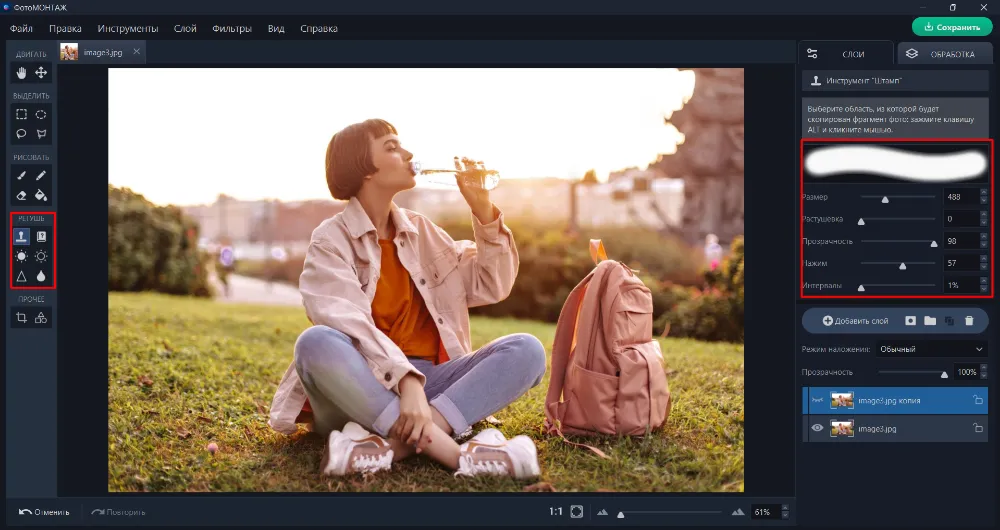This screenshot has height=530, width=1000.
Task: Hide the image3.jpg layer with eye icon
Action: click(x=817, y=428)
